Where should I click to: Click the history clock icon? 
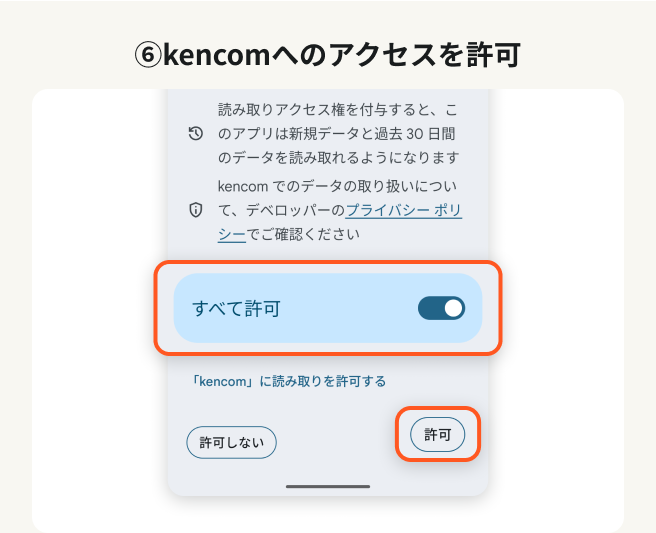pos(196,134)
